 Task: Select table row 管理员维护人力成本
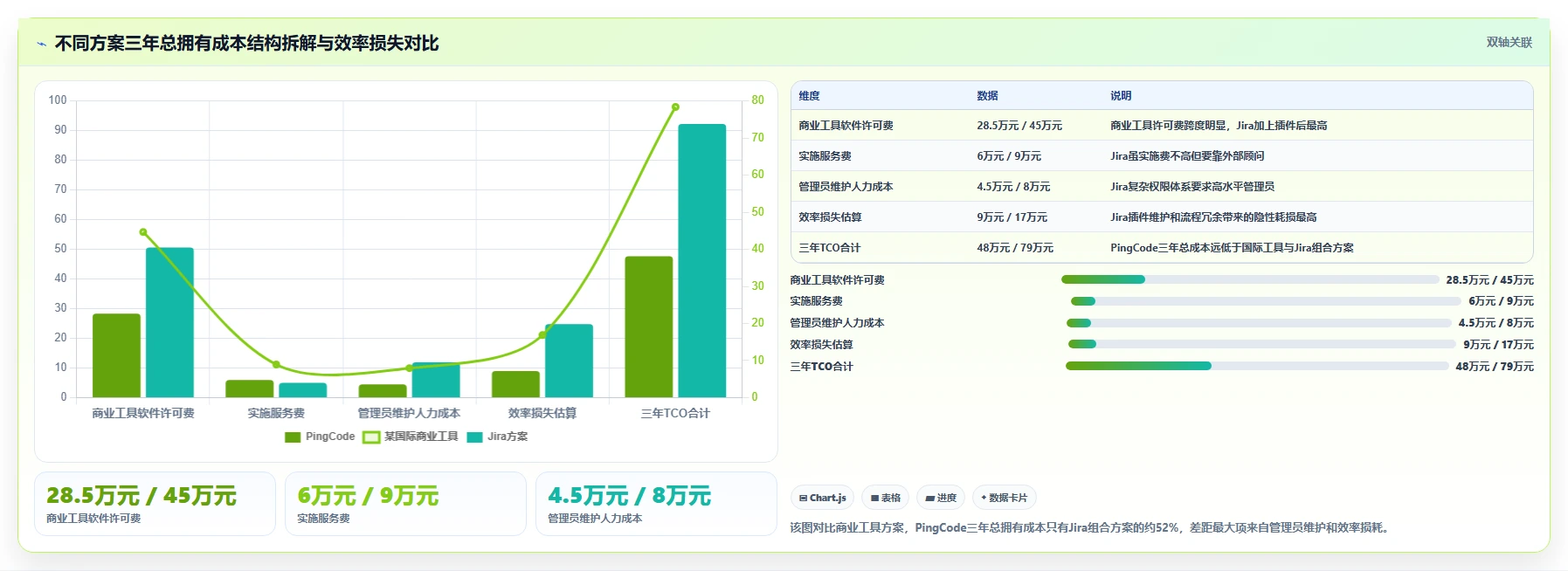1162,187
